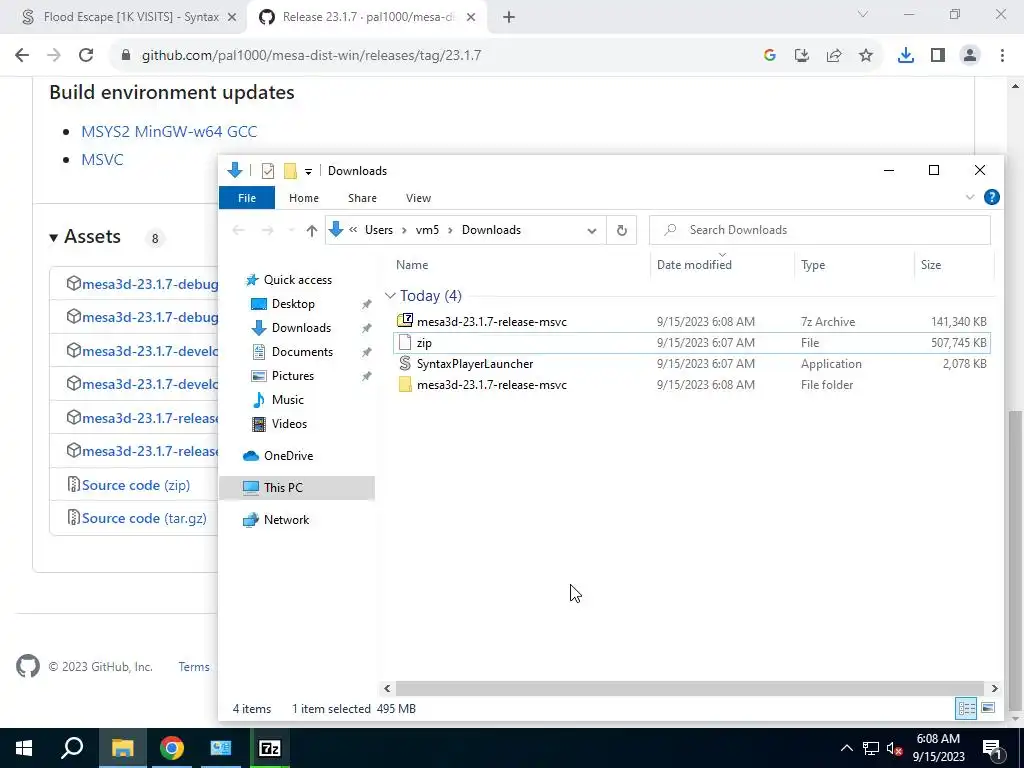Download Source code (zip)
Screen dimensions: 1024x768
(136, 485)
